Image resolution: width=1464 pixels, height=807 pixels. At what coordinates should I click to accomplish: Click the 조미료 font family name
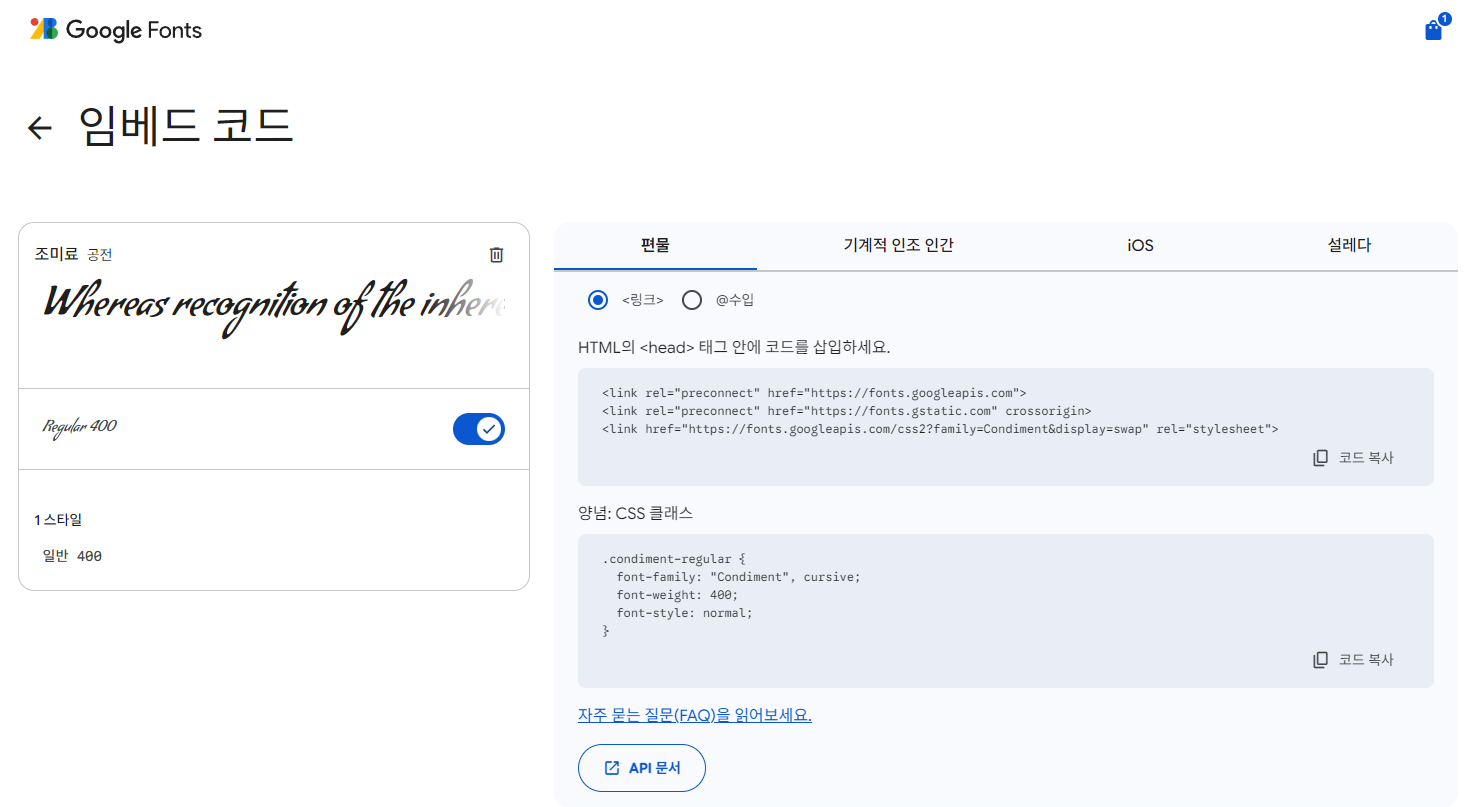56,254
